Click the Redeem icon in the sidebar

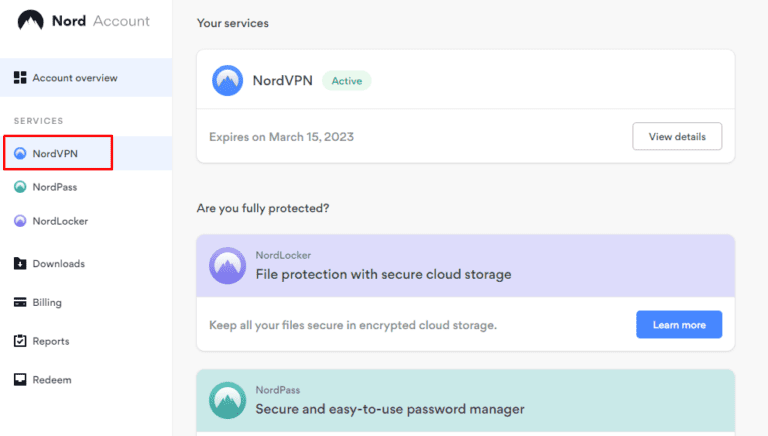click(20, 380)
